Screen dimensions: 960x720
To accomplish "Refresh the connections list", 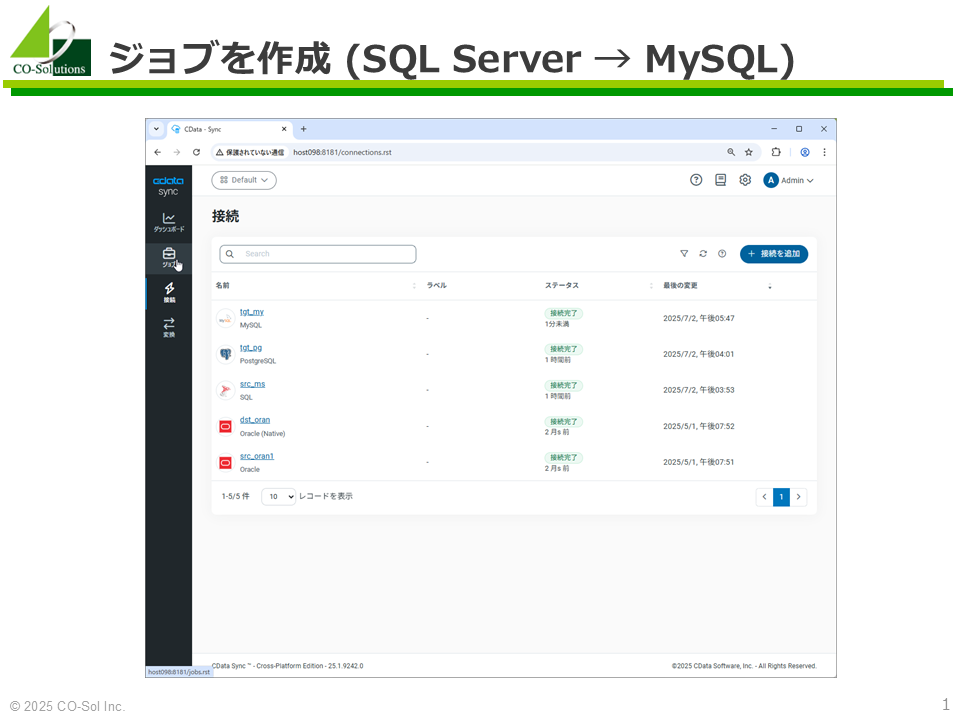I will [703, 253].
